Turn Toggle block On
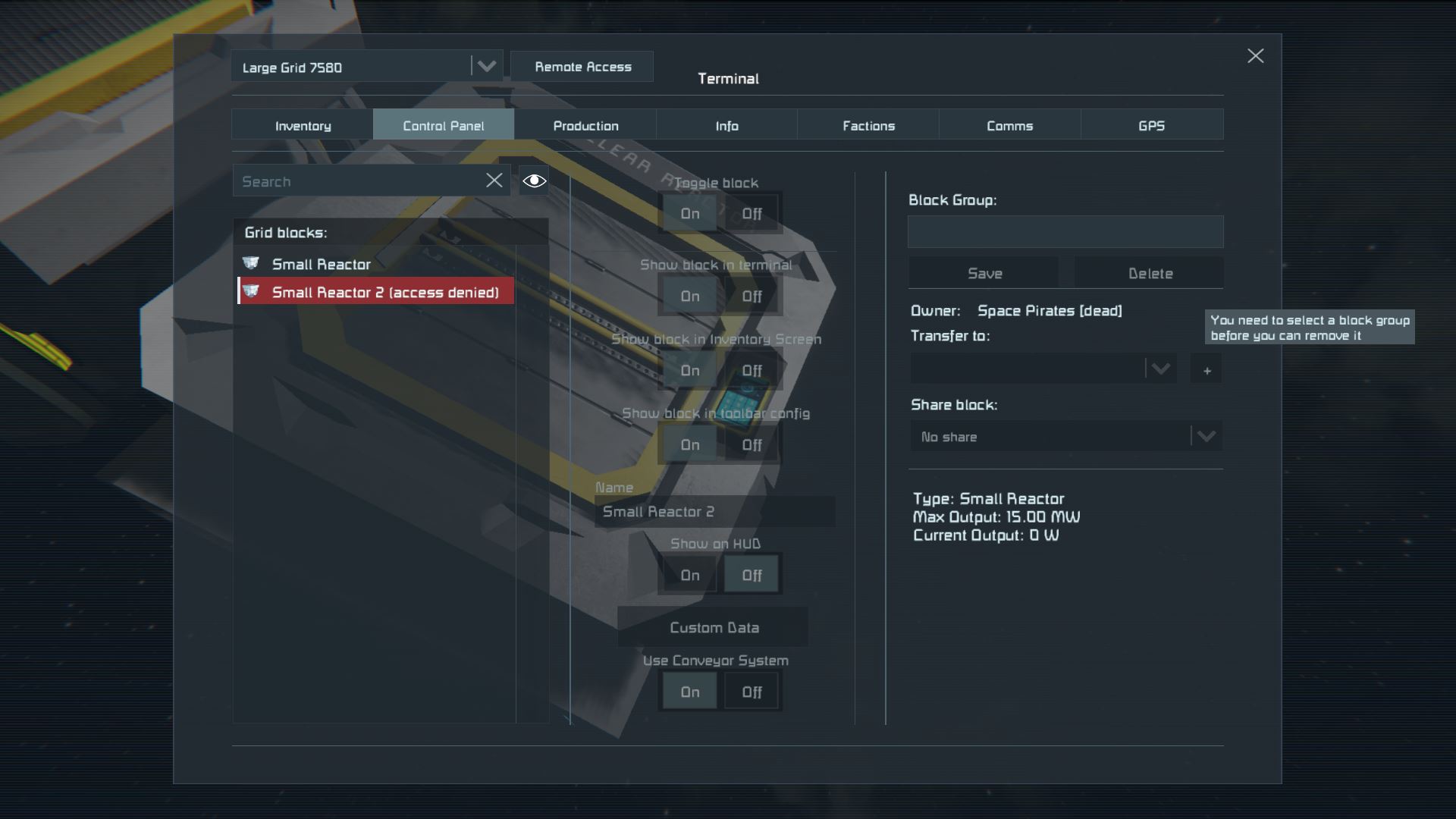 point(689,214)
